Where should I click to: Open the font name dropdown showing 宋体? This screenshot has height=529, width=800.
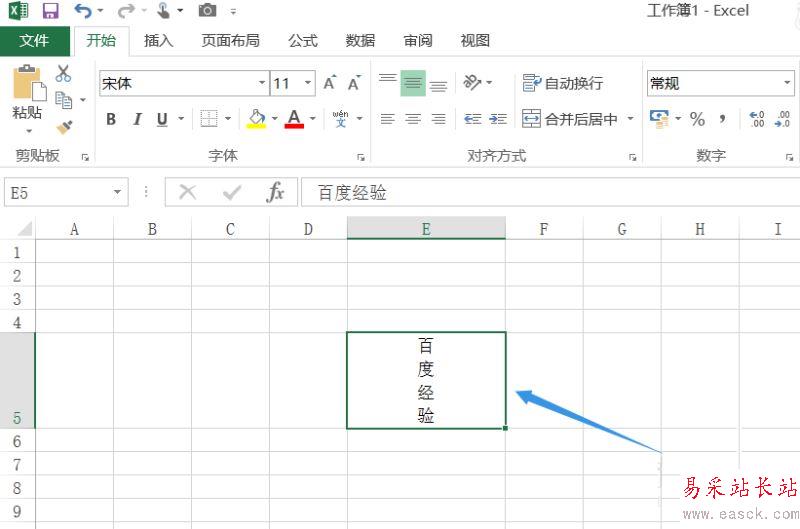tap(262, 83)
